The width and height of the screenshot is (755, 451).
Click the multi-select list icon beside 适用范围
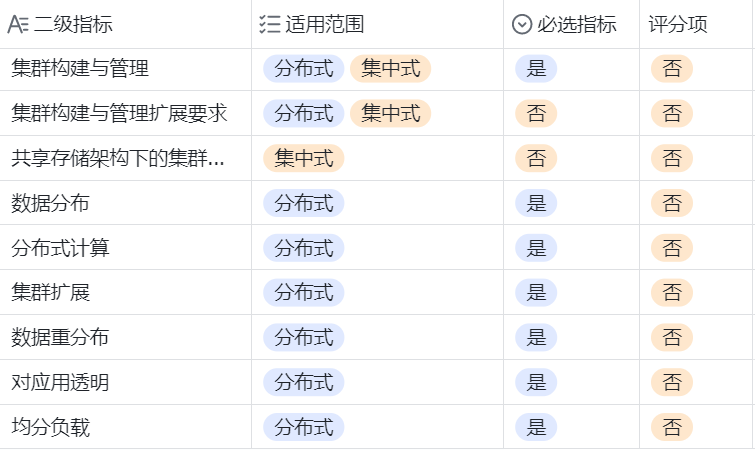click(268, 25)
